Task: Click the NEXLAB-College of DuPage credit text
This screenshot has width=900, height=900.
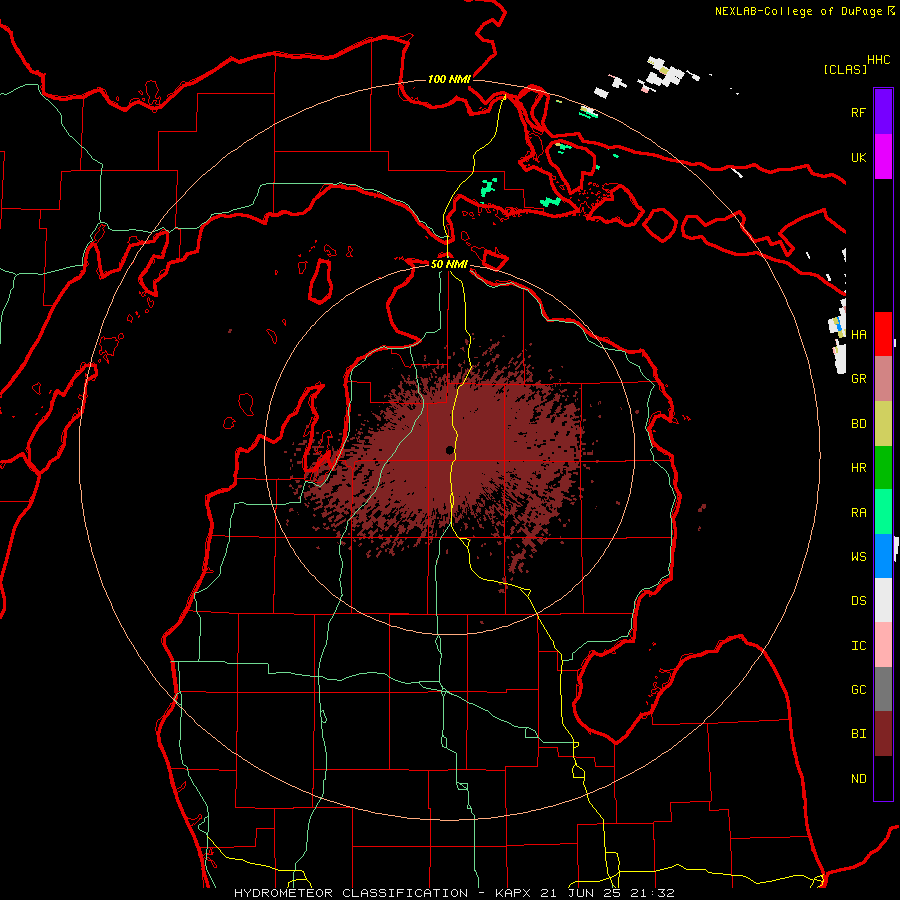Action: (x=798, y=11)
